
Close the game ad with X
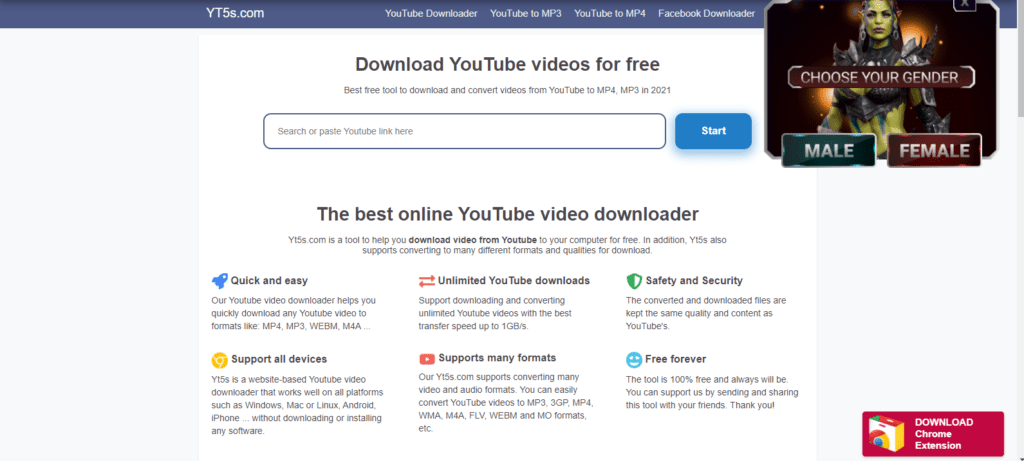pos(965,5)
